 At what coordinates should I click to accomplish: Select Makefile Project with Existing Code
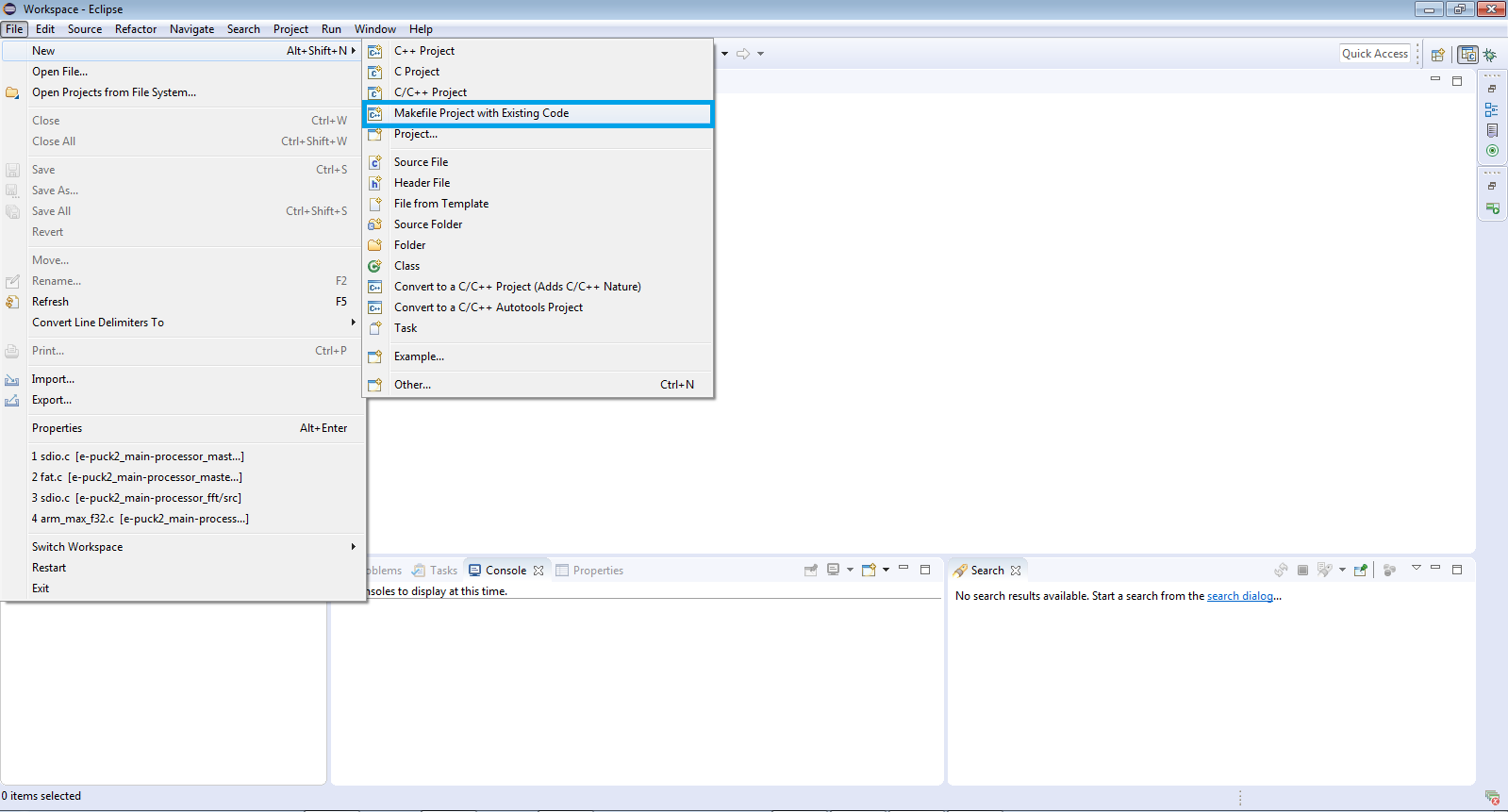coord(481,113)
